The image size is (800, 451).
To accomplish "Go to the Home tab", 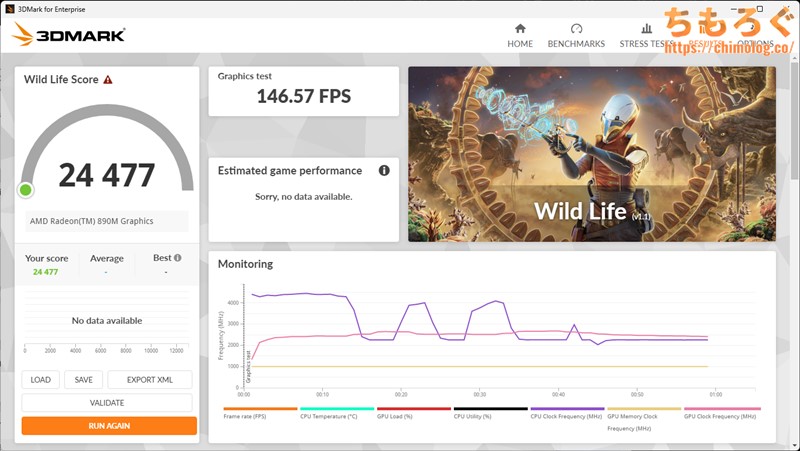I will 519,35.
